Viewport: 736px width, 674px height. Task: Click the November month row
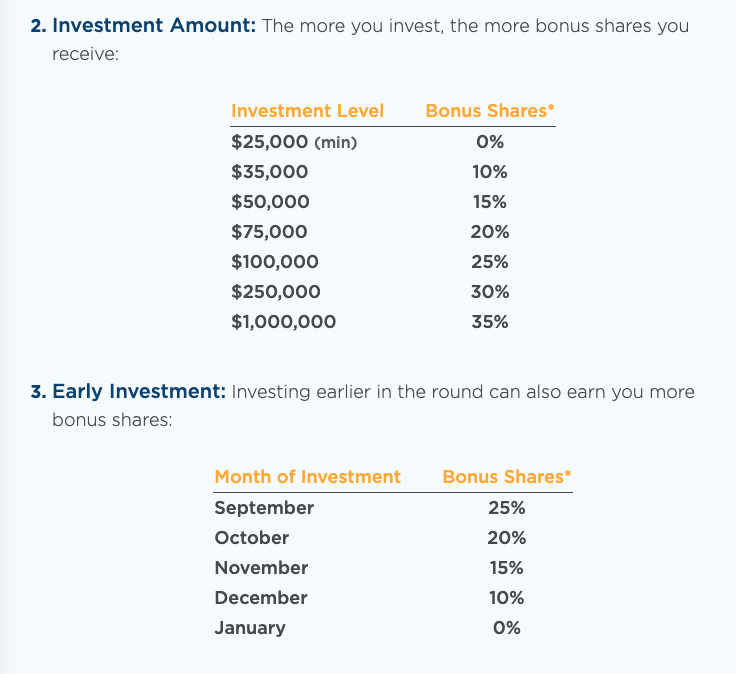(261, 568)
